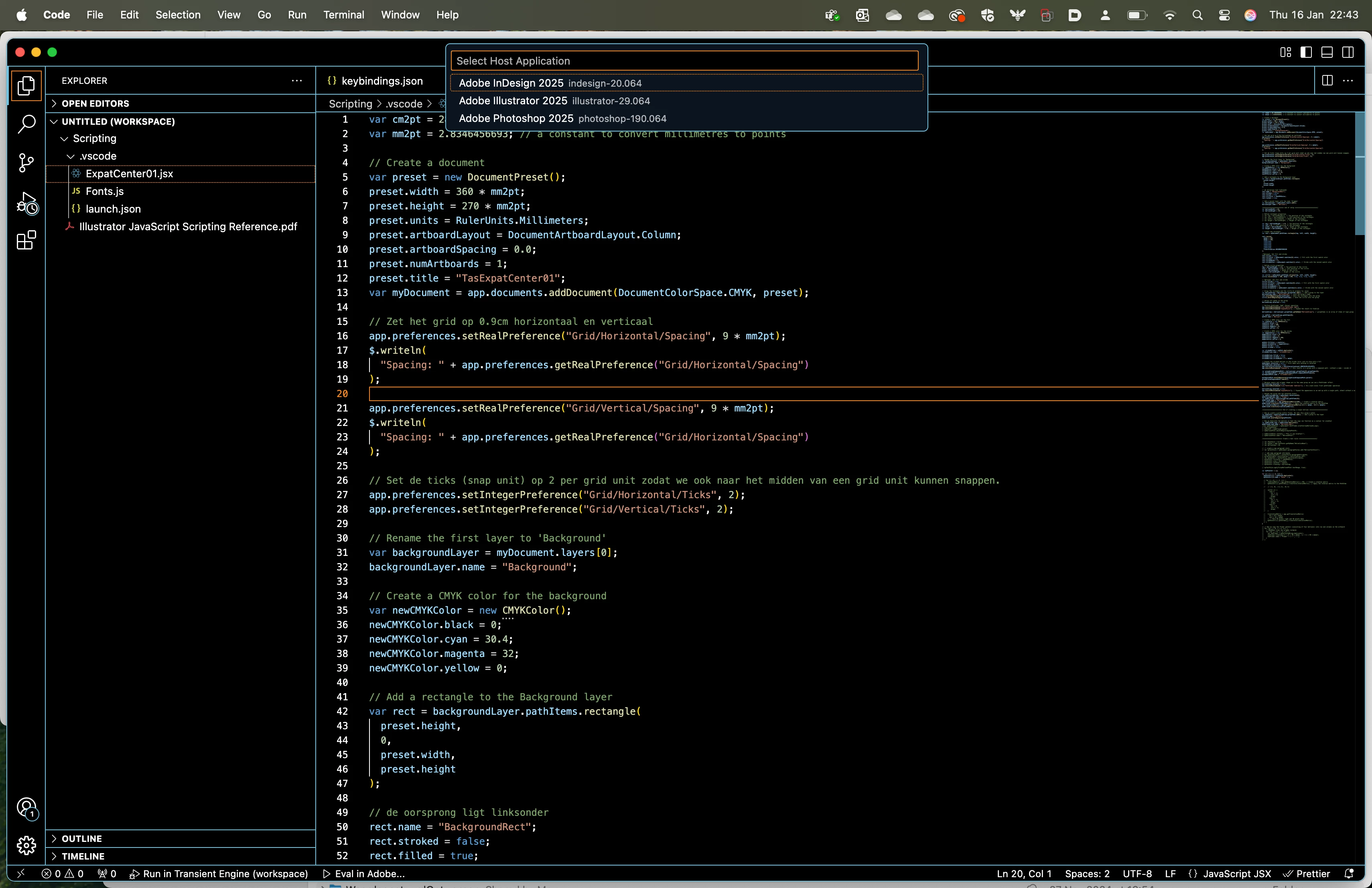Viewport: 1372px width, 888px height.
Task: Open the Source Control view
Action: click(26, 162)
